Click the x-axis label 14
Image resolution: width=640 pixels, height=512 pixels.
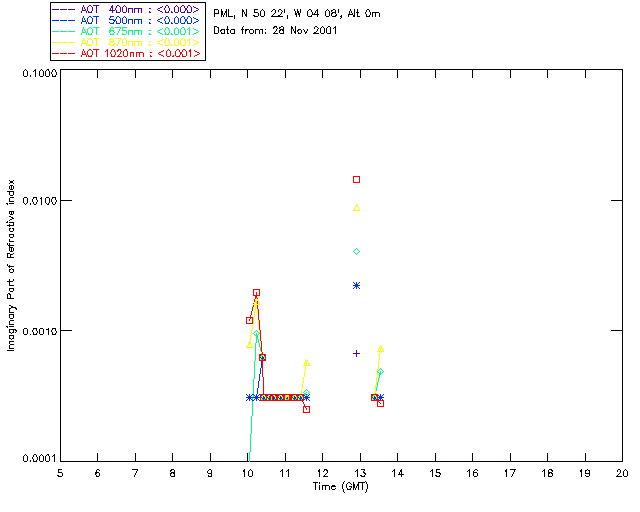[x=398, y=473]
